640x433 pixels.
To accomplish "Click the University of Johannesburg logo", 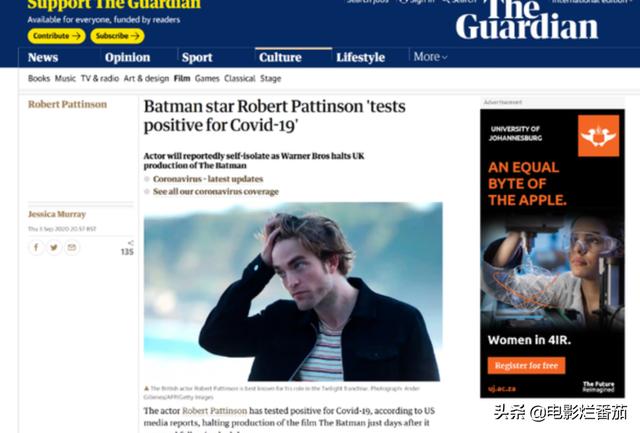I will (598, 135).
